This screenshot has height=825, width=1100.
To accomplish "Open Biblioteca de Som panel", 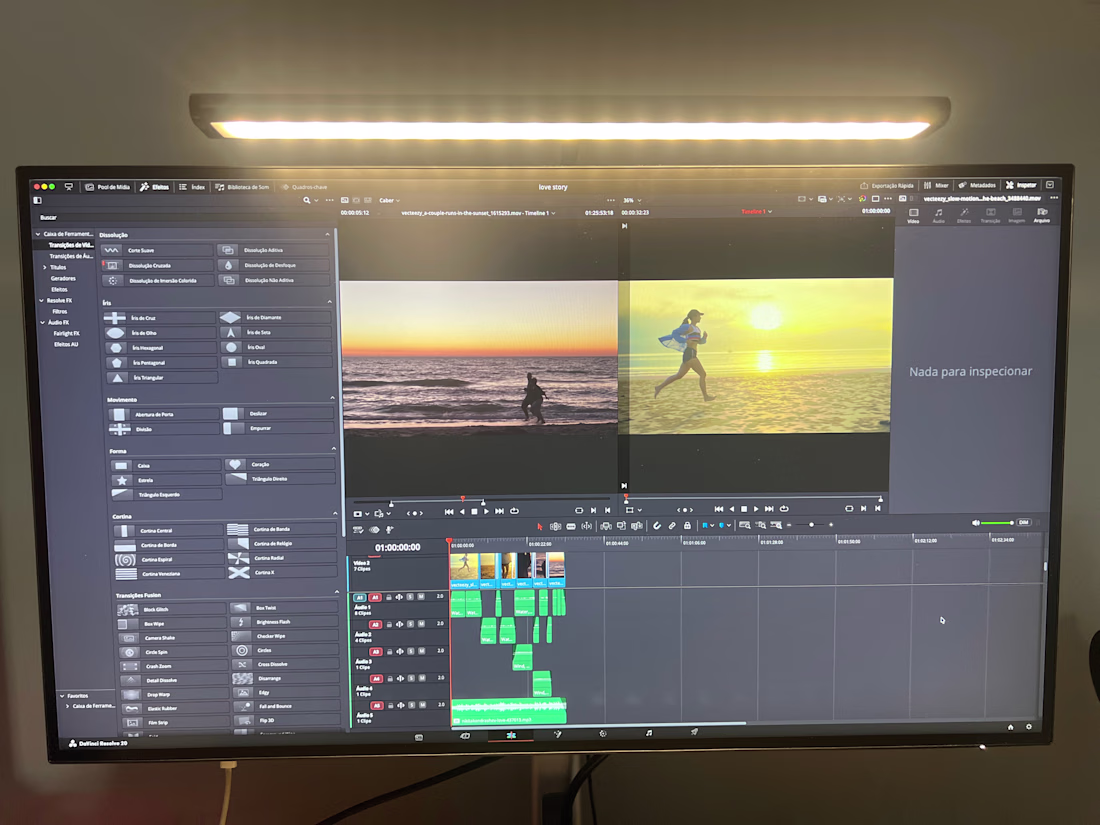I will coord(242,187).
